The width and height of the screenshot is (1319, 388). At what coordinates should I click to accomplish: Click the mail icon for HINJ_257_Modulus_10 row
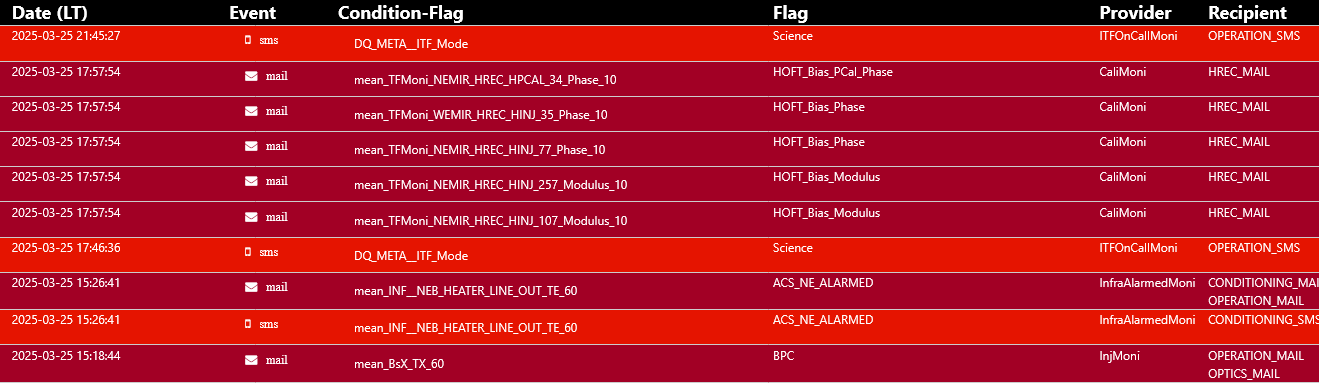251,181
